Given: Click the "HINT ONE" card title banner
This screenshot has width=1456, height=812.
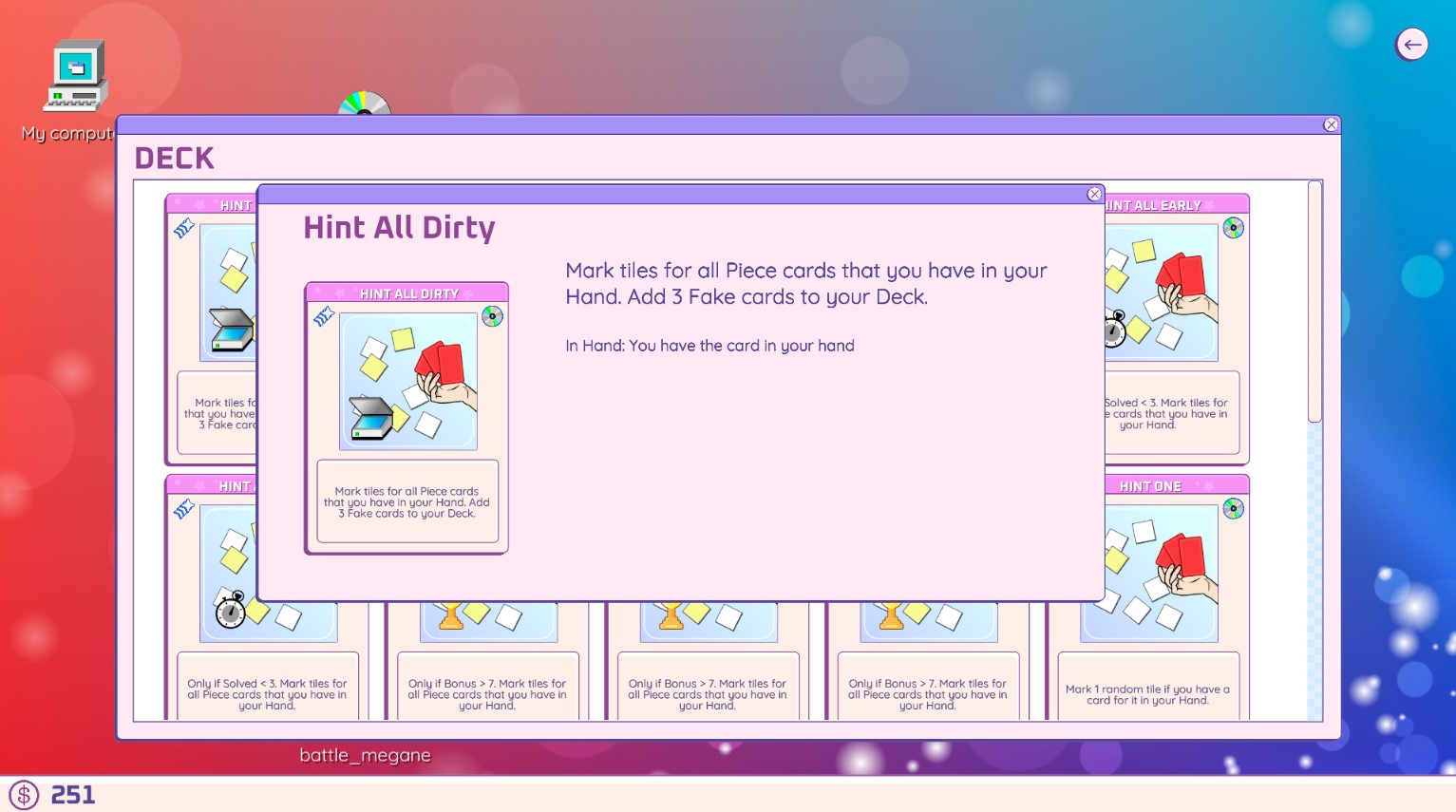Looking at the screenshot, I should 1150,486.
